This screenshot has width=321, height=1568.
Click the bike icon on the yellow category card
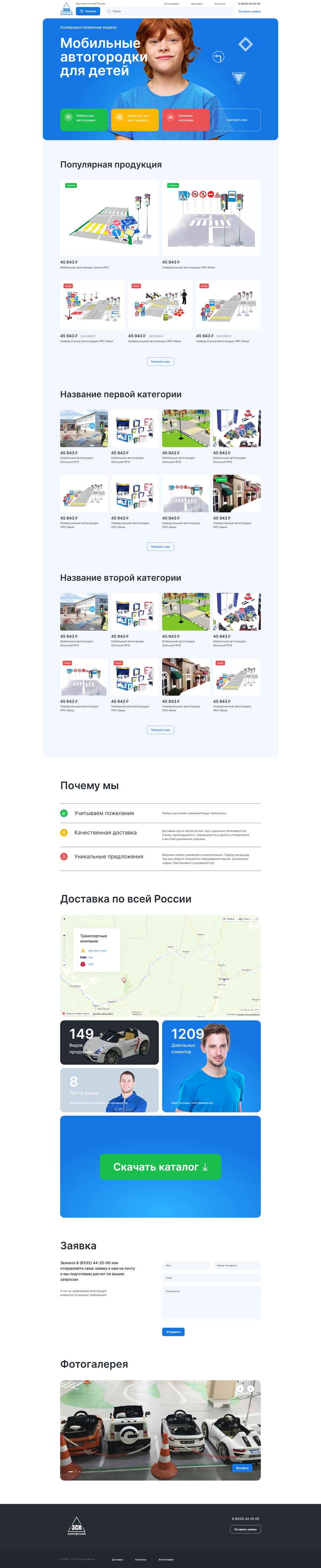119,117
